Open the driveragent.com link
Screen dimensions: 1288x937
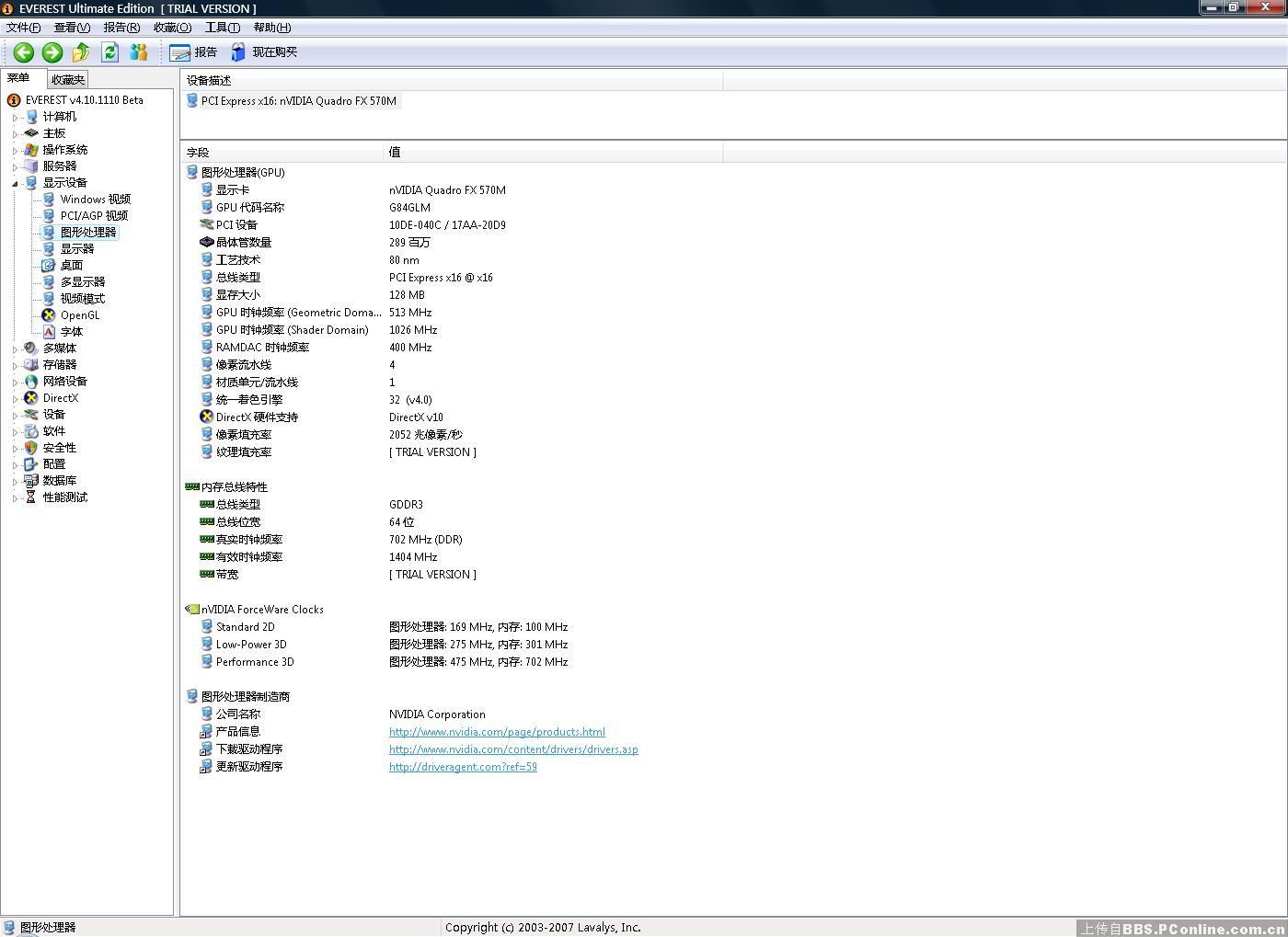(x=463, y=767)
